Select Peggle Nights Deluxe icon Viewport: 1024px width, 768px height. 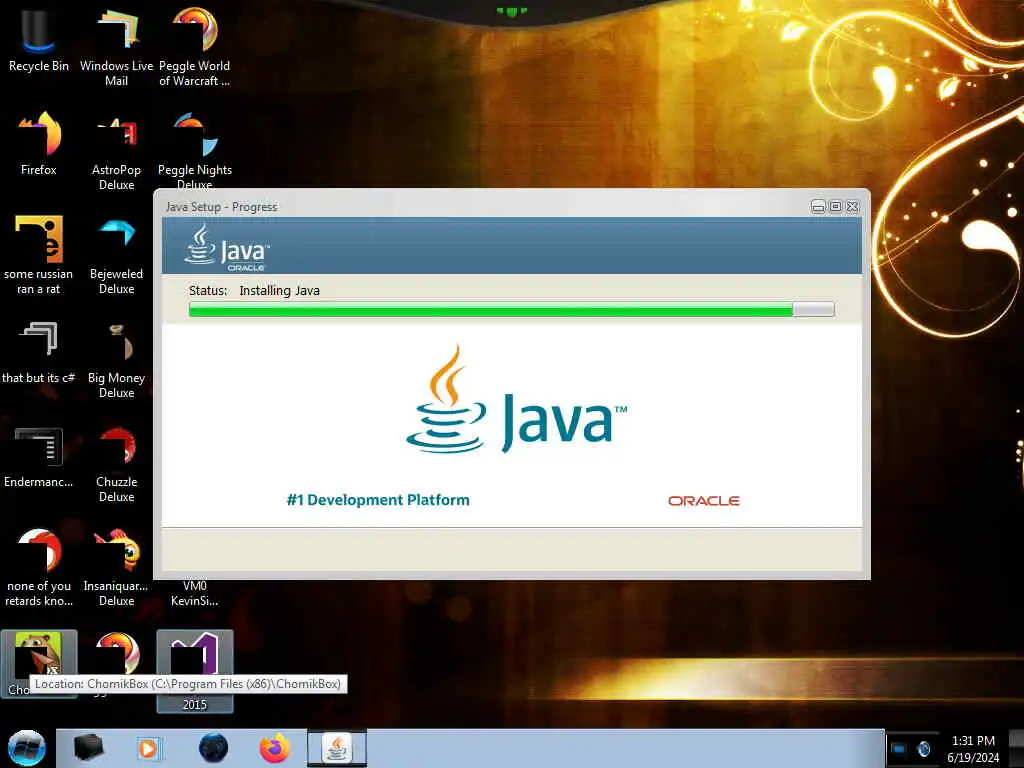click(x=195, y=150)
